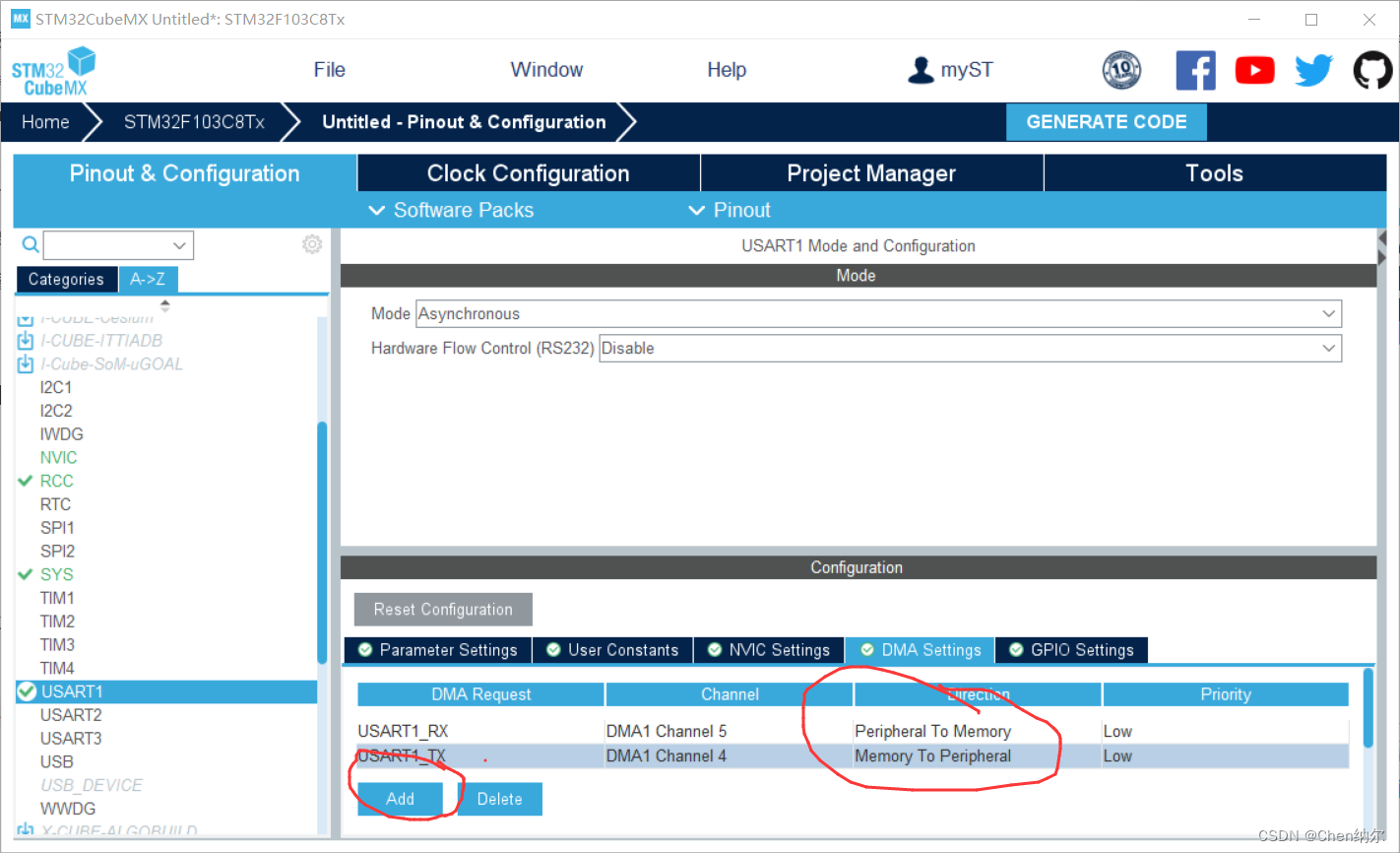
Task: Switch to the Tools tab
Action: coord(1214,173)
